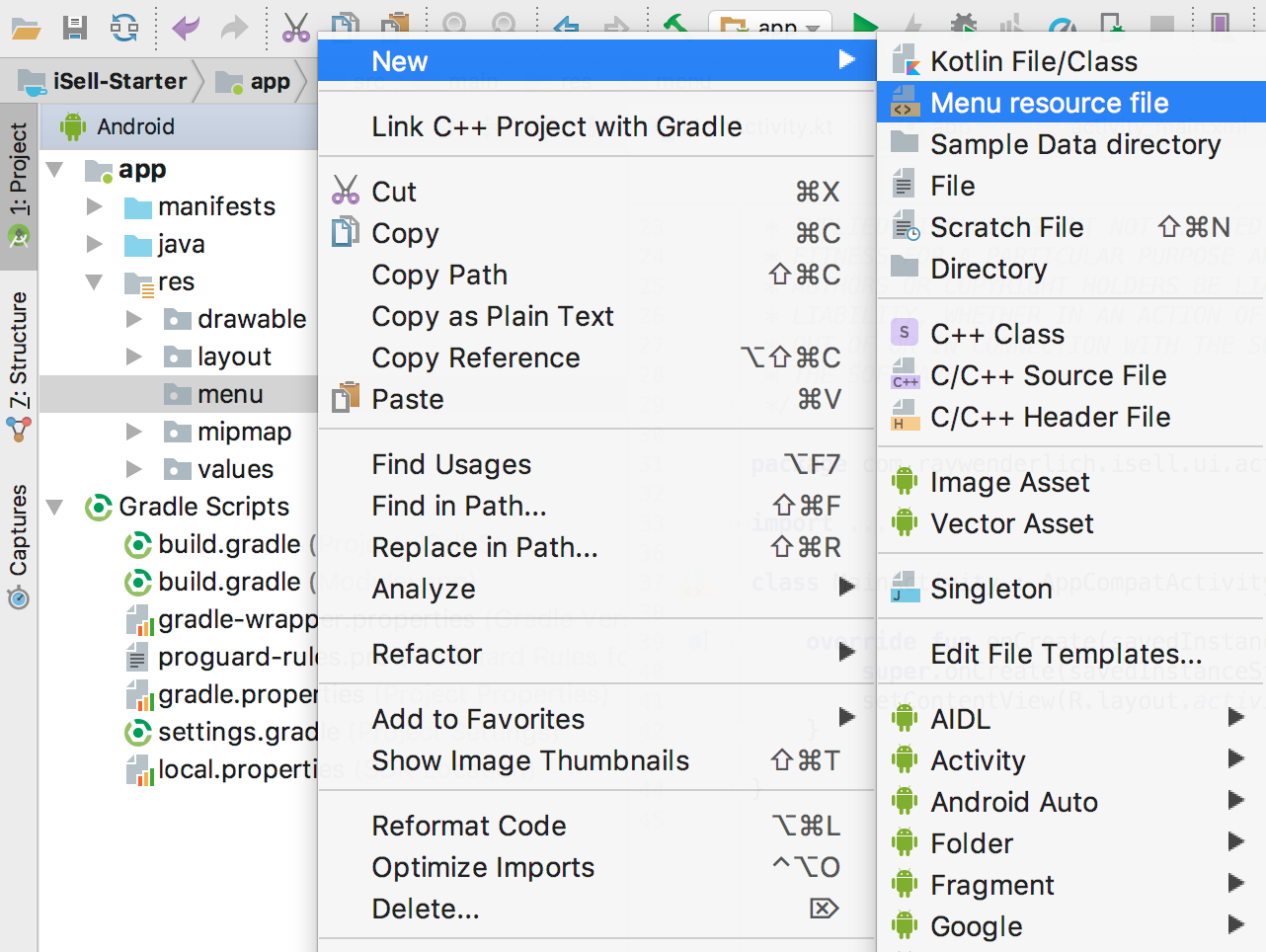This screenshot has width=1266, height=952.
Task: Select Vector Asset in the New submenu
Action: point(1011,523)
